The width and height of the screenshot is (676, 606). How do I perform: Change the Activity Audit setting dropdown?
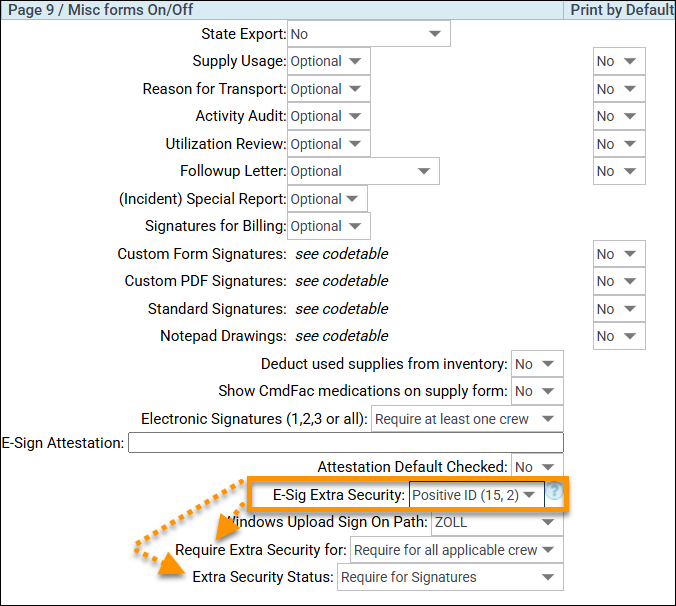[328, 116]
